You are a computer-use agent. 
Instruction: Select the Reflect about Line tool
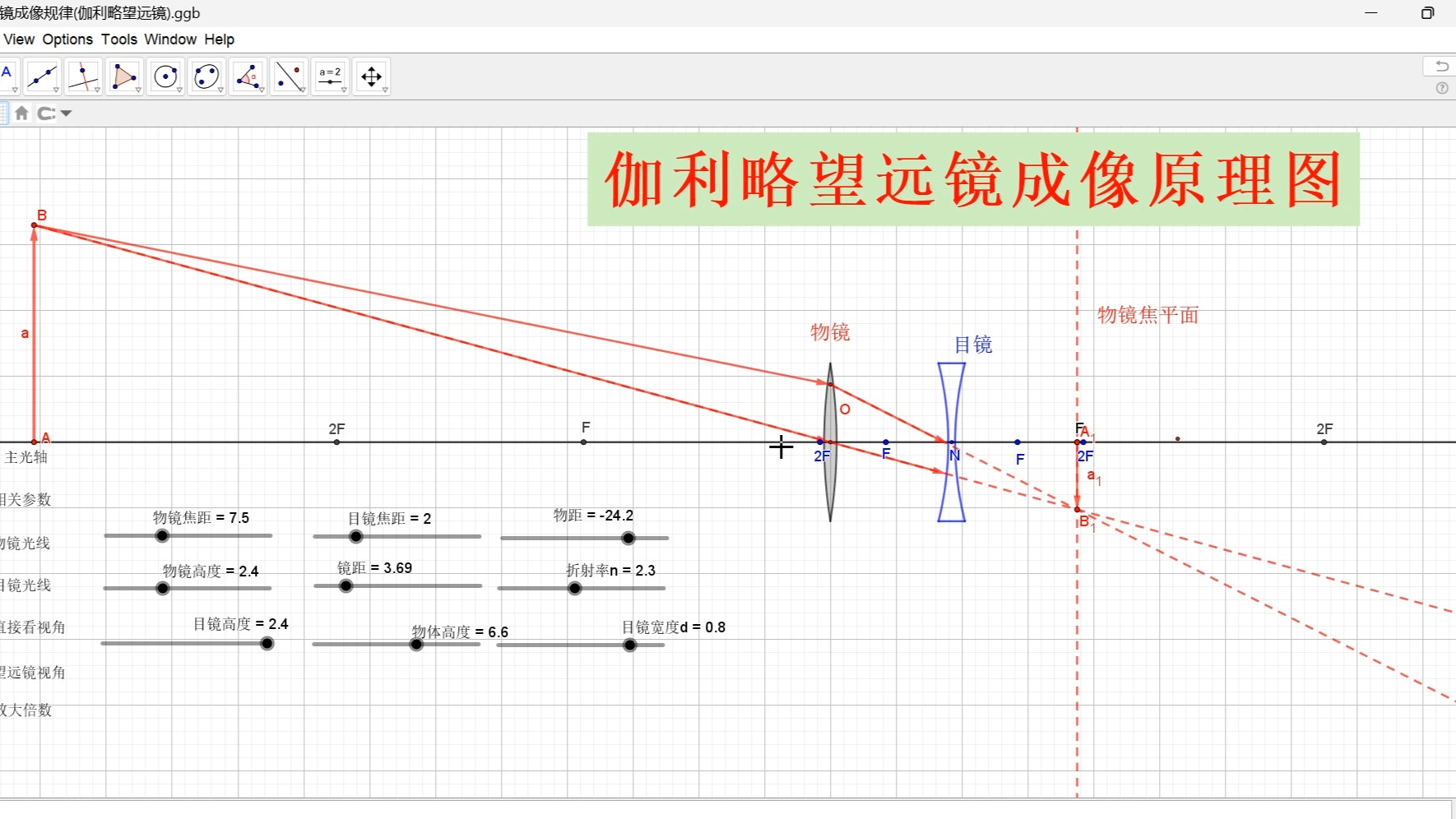click(x=289, y=76)
